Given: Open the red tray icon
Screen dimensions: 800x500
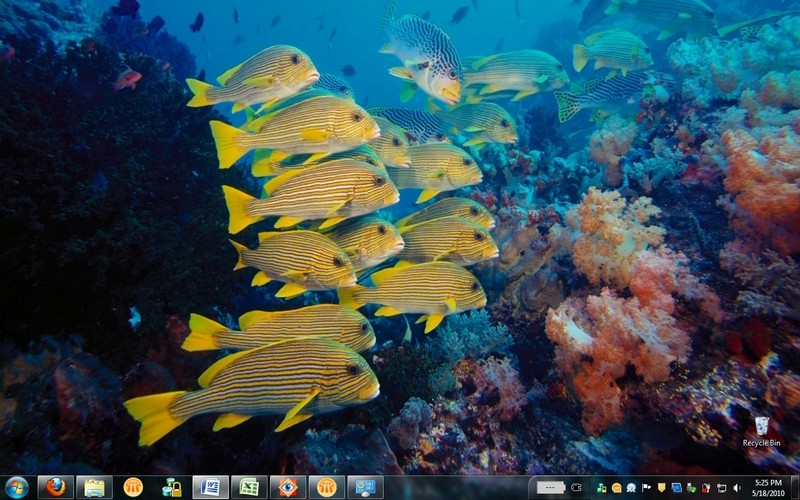Looking at the screenshot, I should [706, 488].
